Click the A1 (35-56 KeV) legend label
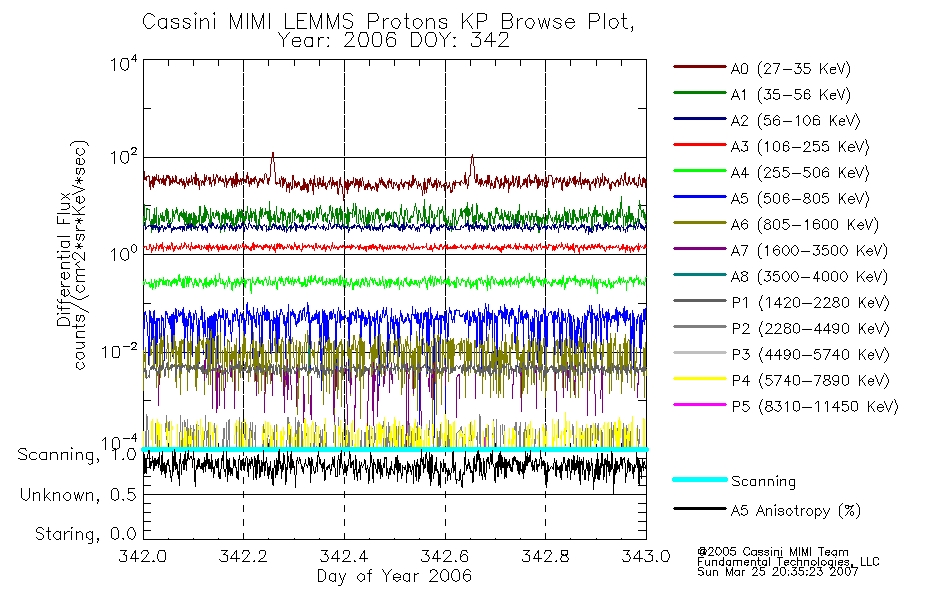The height and width of the screenshot is (600, 950). (790, 95)
